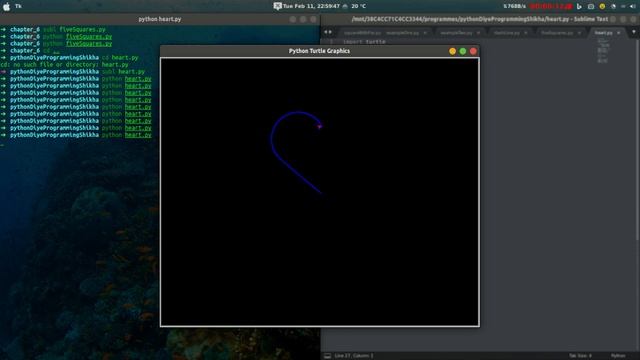Click the yellow face tray icon

click(602, 6)
